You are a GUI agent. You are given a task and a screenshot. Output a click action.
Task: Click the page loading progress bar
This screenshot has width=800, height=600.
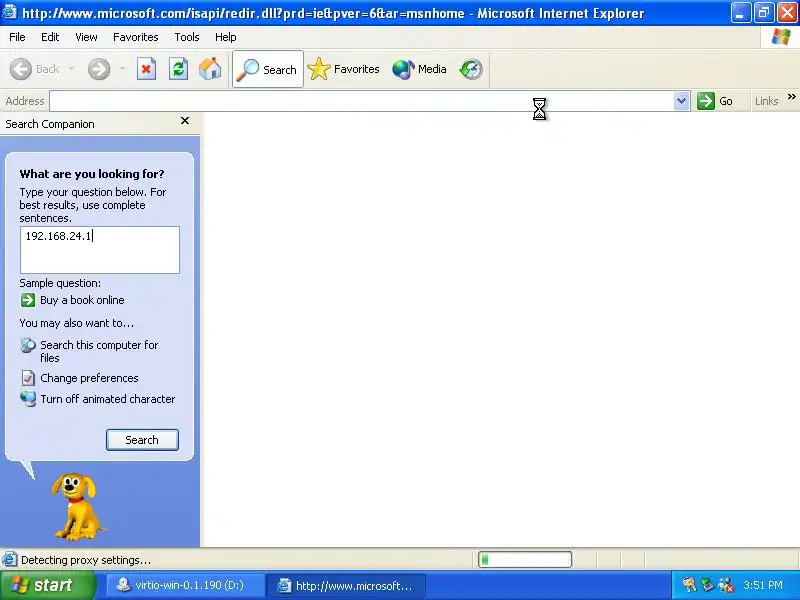click(x=525, y=560)
